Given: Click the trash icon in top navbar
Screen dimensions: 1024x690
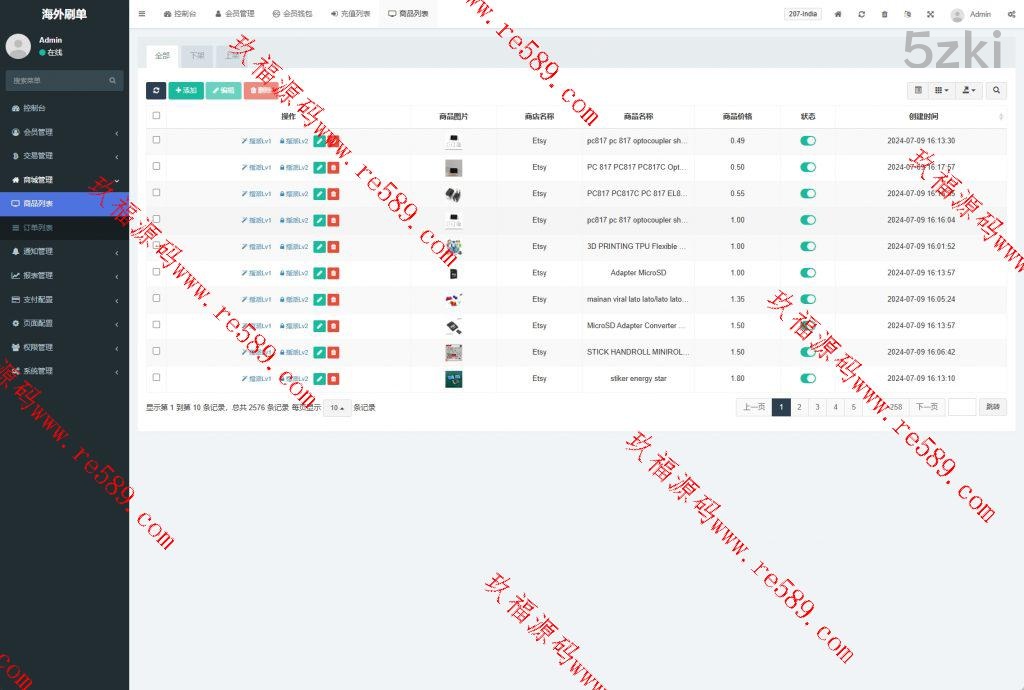Looking at the screenshot, I should (x=884, y=14).
